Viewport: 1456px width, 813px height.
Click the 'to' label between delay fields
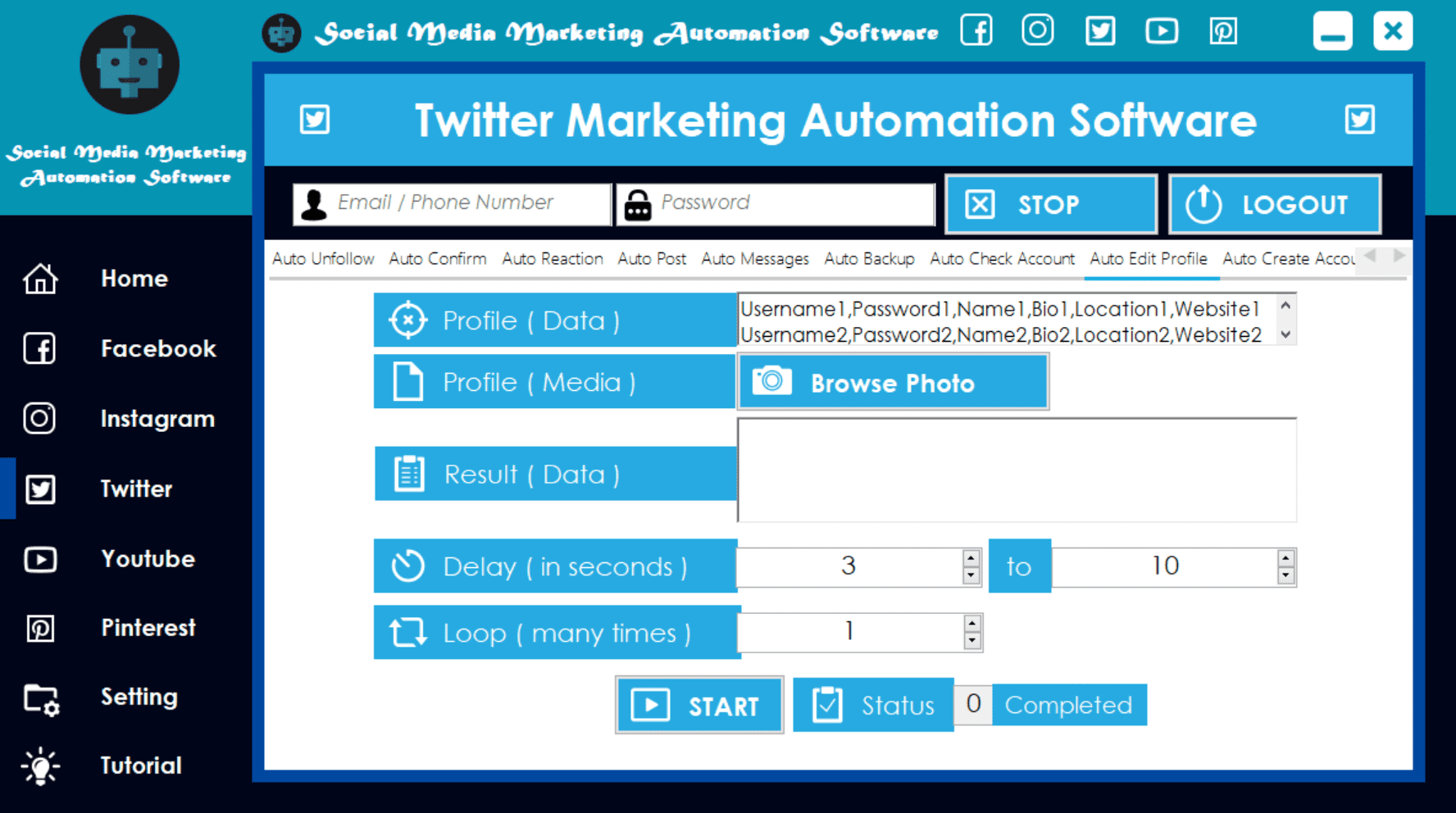pos(1019,566)
